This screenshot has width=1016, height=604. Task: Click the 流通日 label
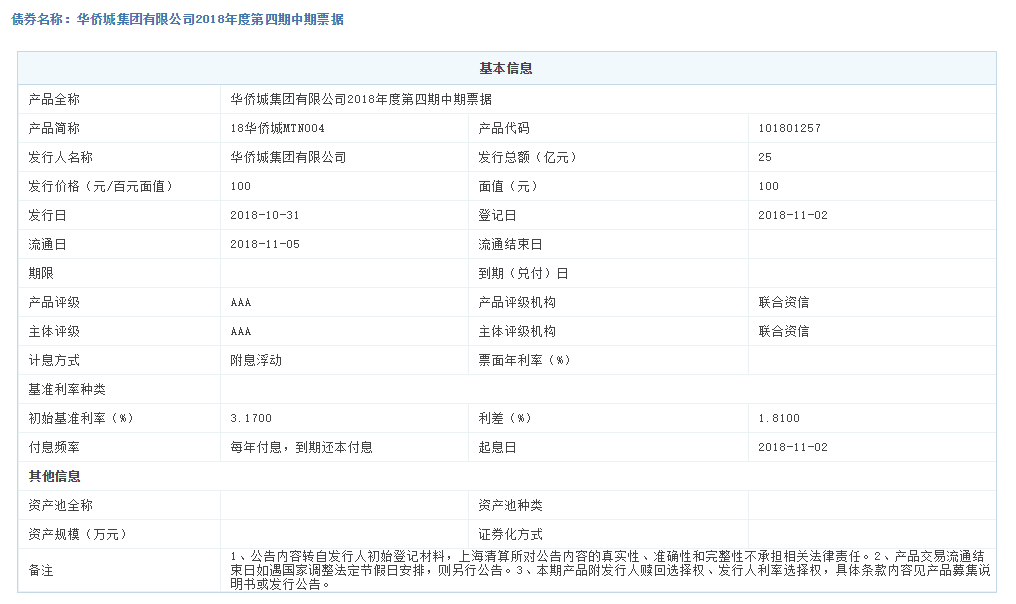[47, 245]
